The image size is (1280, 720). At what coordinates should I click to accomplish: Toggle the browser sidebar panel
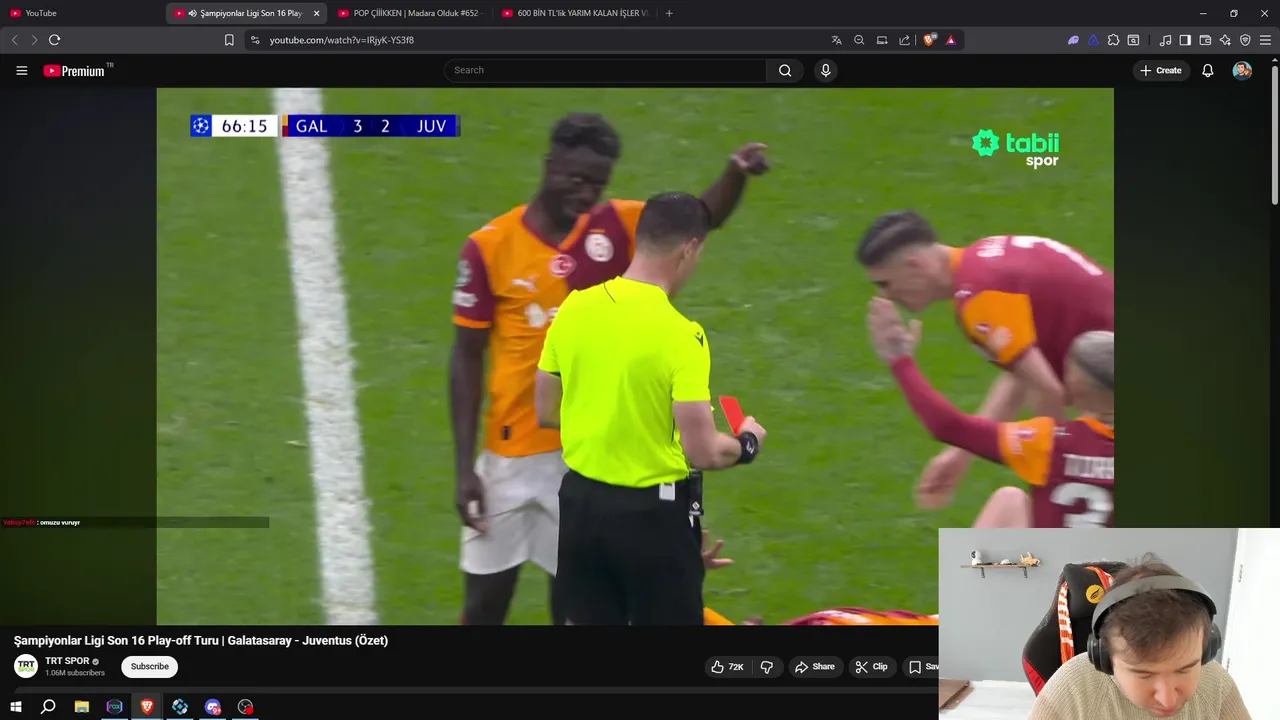(1185, 40)
